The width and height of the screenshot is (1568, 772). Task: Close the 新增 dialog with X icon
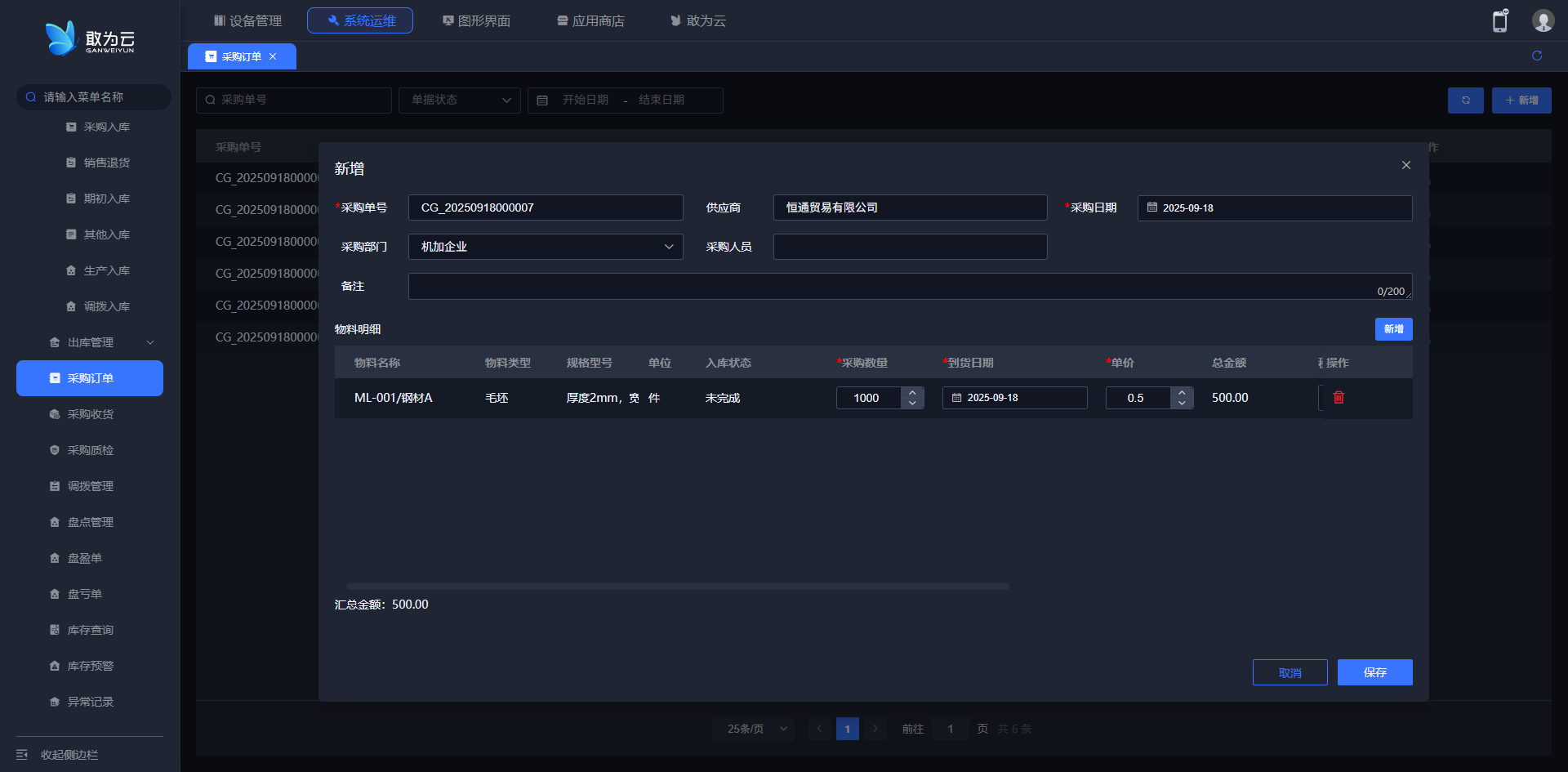click(x=1405, y=165)
